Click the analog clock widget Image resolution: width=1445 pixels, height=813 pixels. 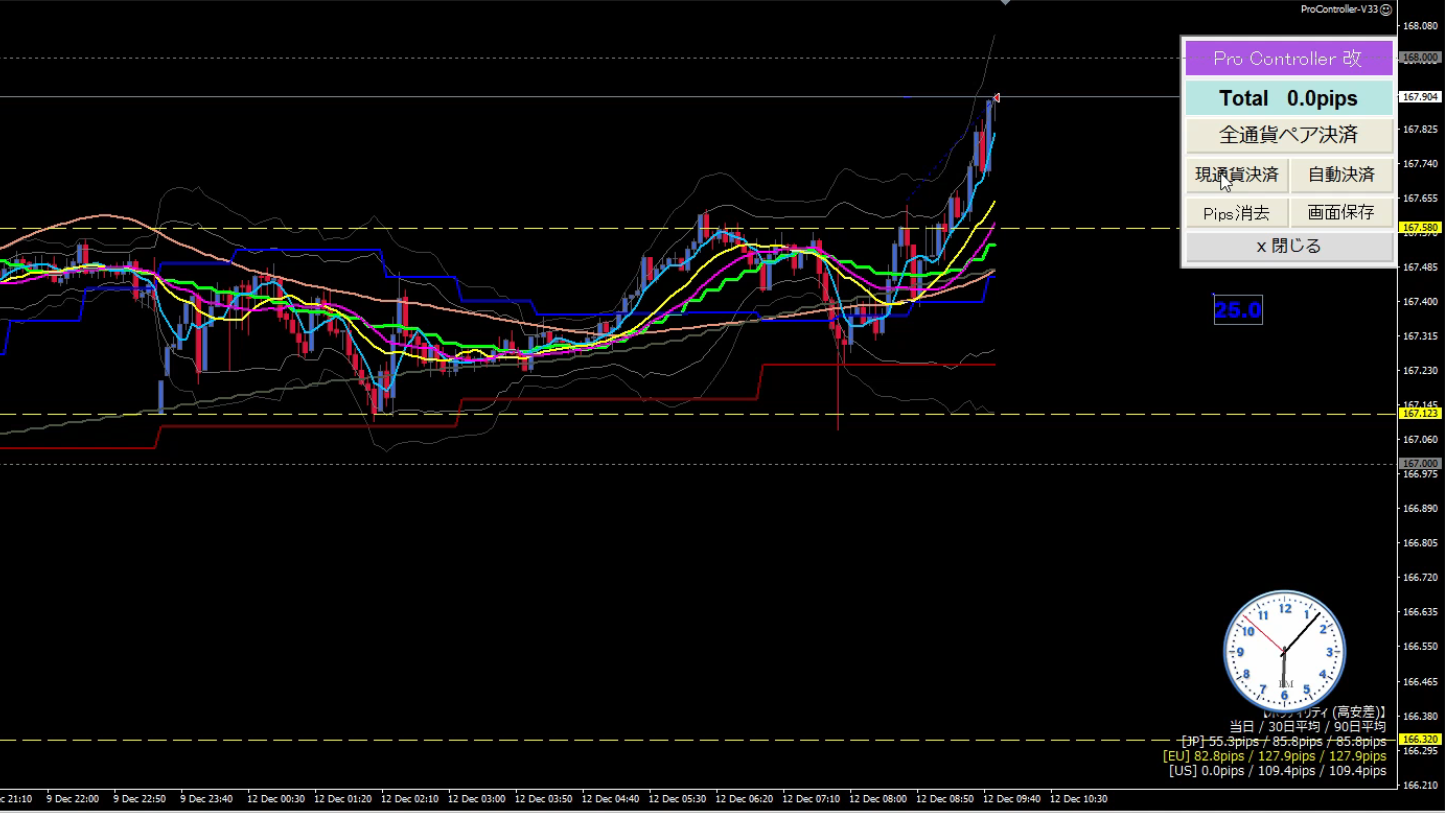click(1284, 651)
